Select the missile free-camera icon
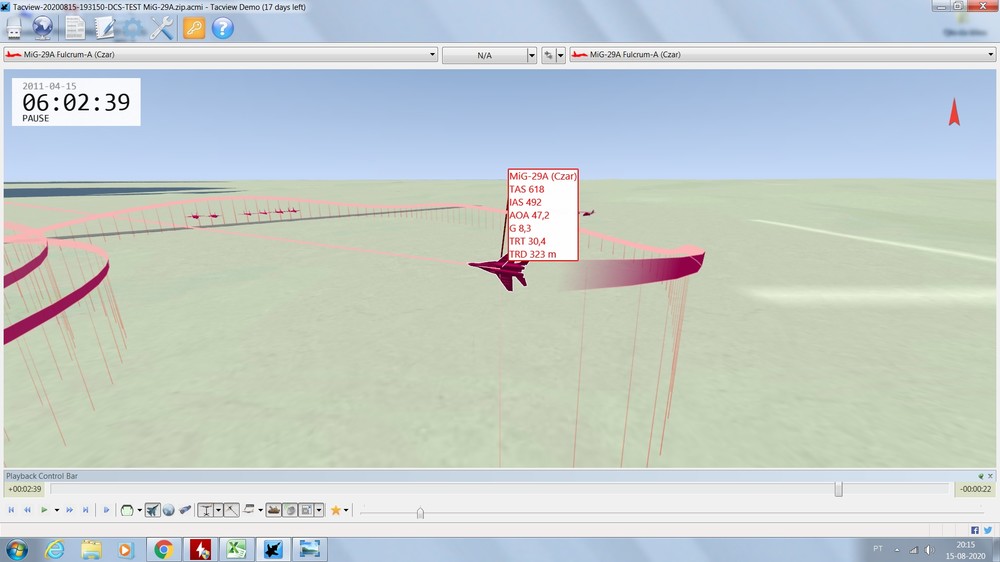Viewport: 1000px width, 562px height. click(185, 510)
